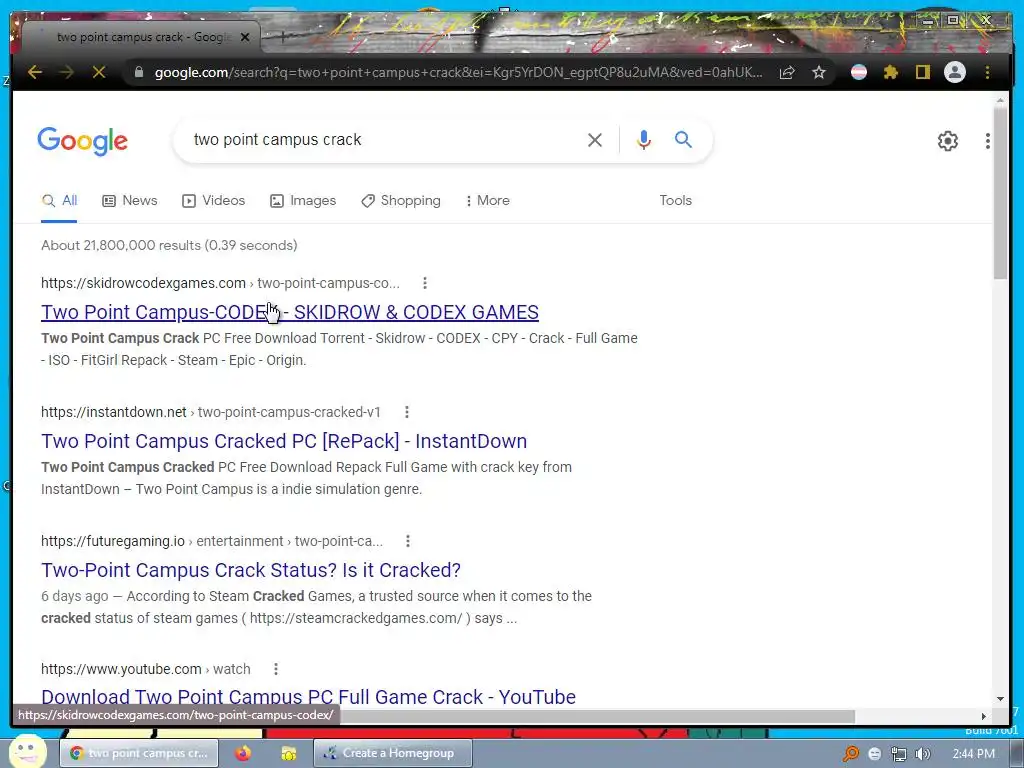This screenshot has width=1024, height=768.
Task: Open the network tray icon
Action: point(899,754)
